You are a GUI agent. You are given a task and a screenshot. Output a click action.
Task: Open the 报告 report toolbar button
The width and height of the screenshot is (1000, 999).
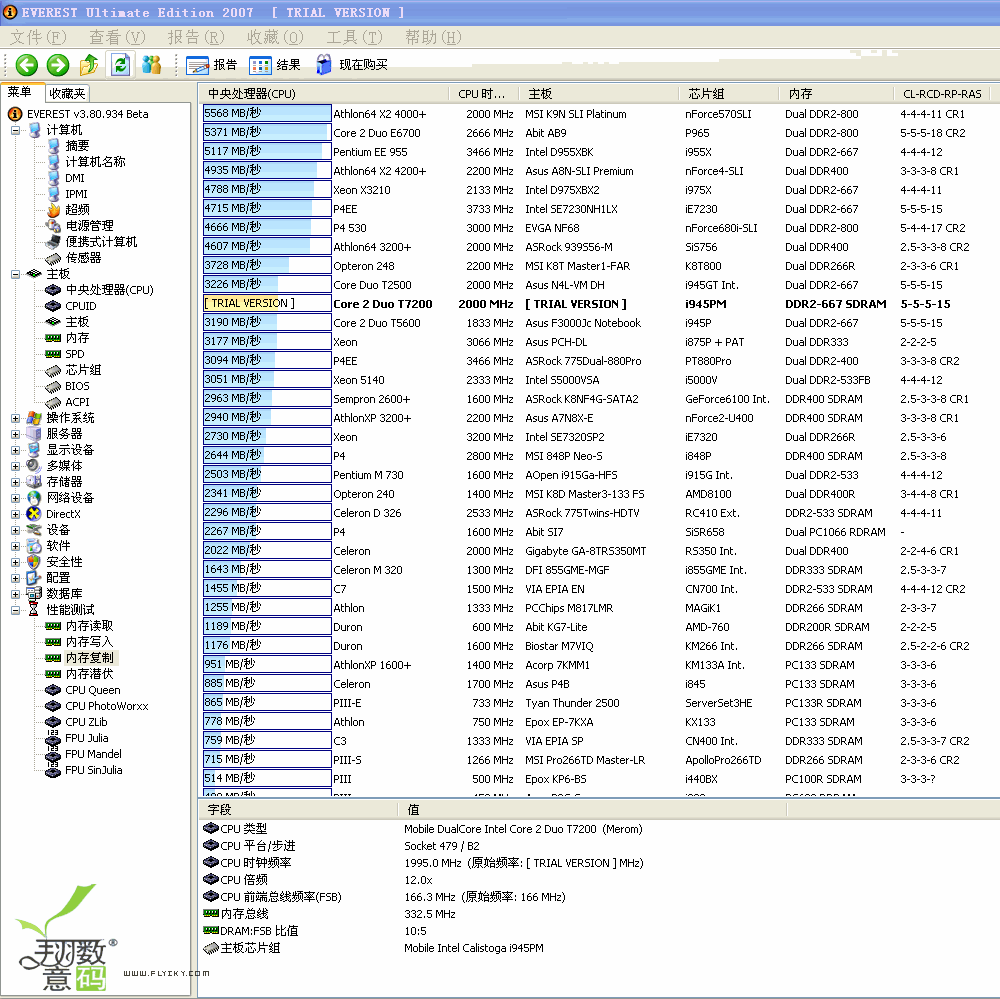[211, 64]
